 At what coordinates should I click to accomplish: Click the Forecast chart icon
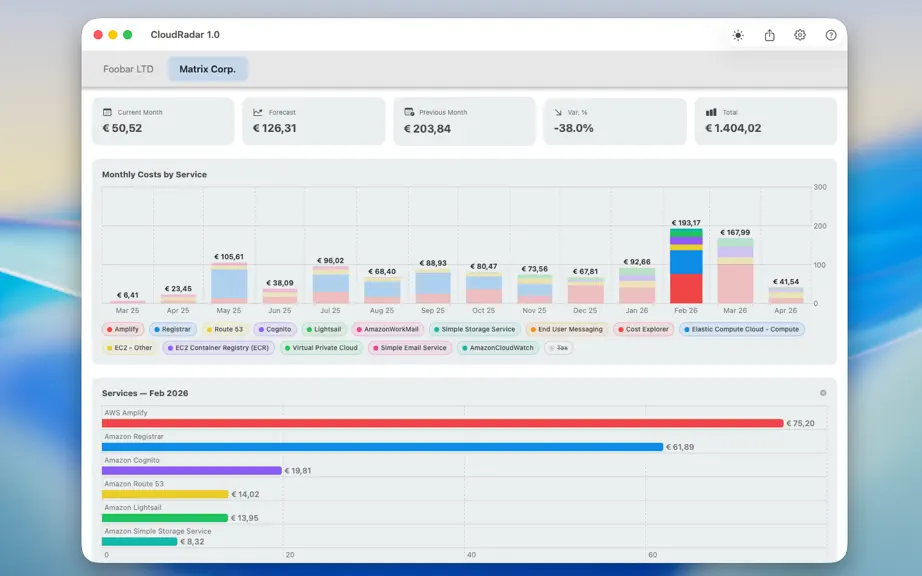258,112
